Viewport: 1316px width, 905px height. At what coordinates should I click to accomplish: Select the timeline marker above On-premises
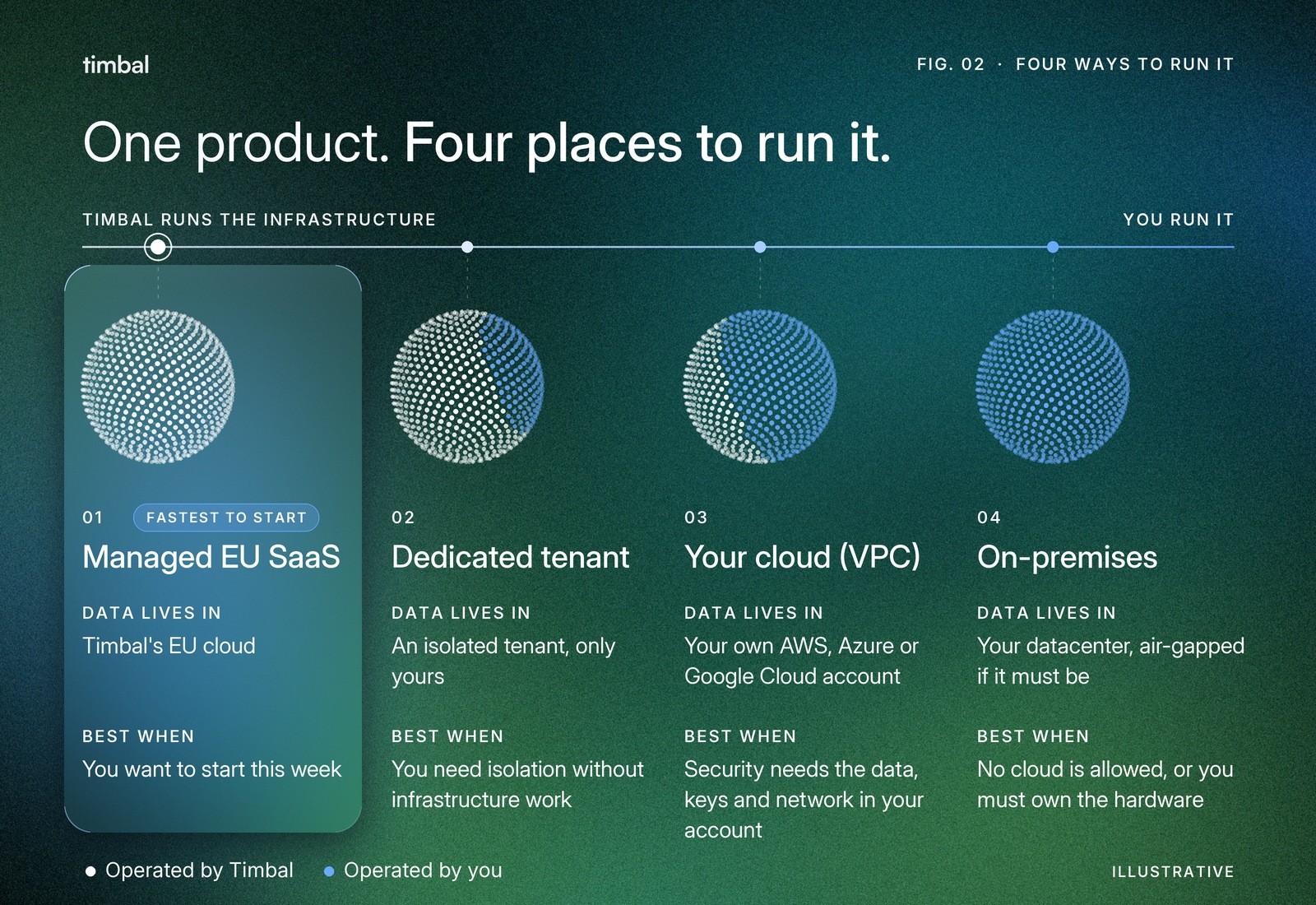click(1053, 247)
